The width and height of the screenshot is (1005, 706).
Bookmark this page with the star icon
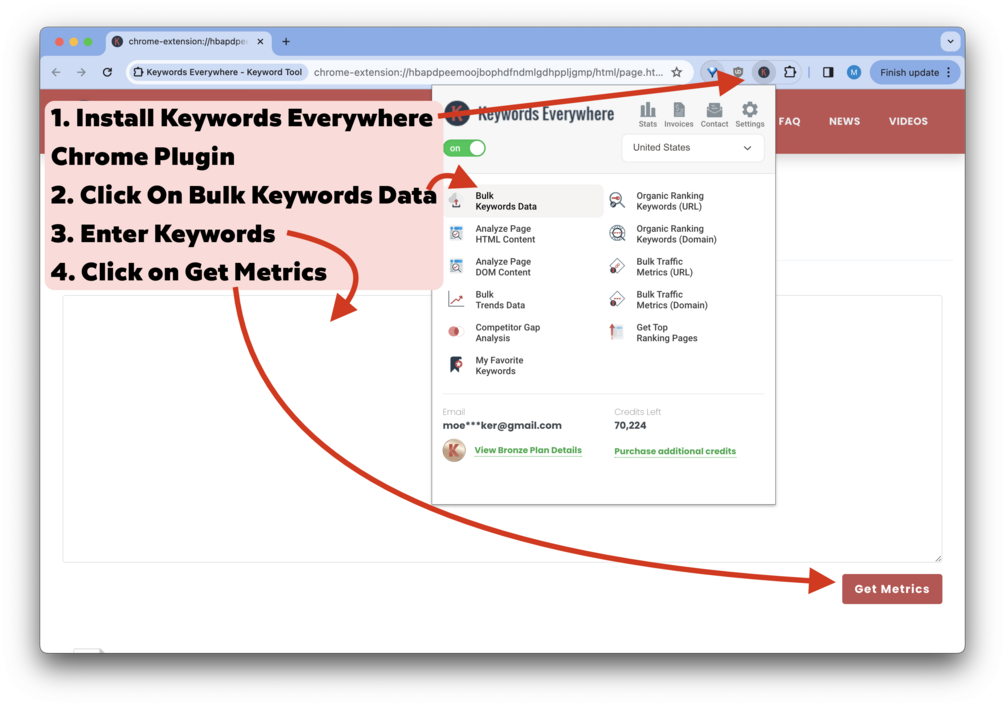click(x=676, y=72)
